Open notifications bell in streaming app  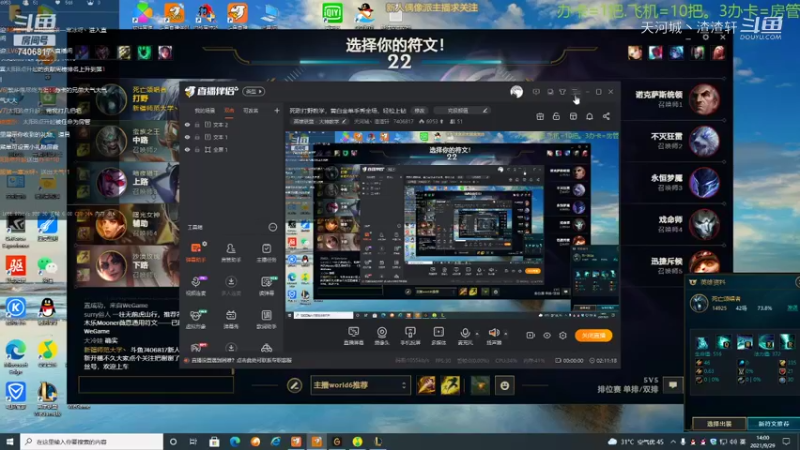589,116
